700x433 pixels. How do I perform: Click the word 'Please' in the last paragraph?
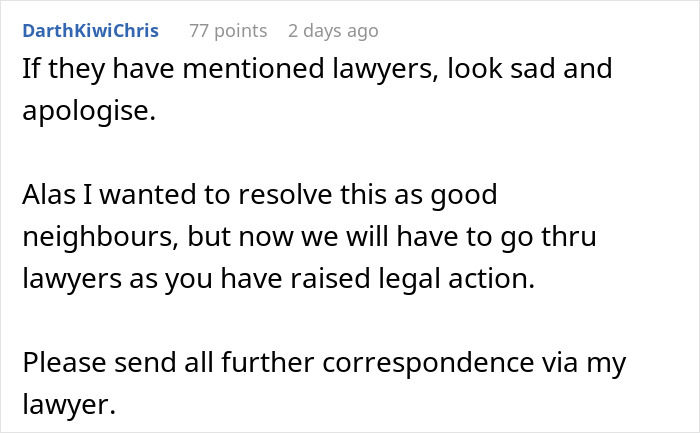(x=63, y=363)
